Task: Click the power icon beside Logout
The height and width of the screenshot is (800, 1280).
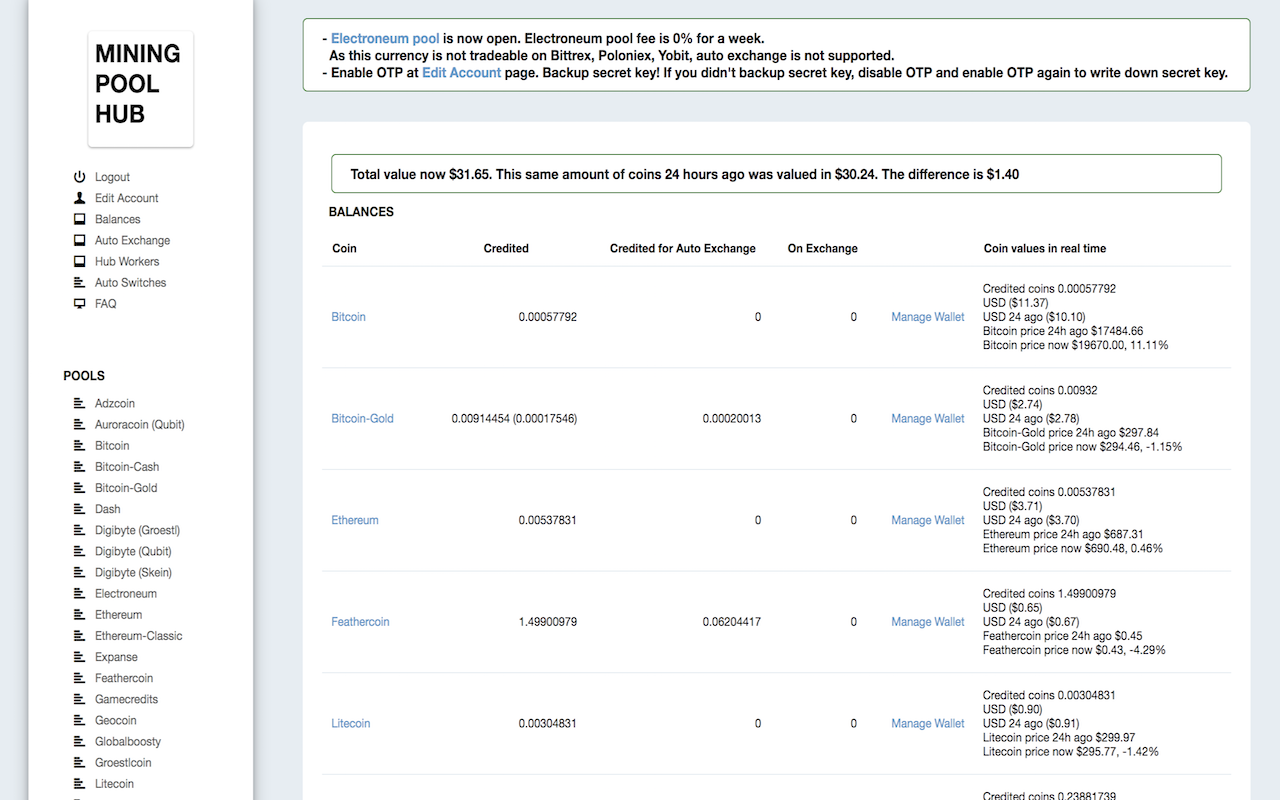Action: tap(80, 177)
